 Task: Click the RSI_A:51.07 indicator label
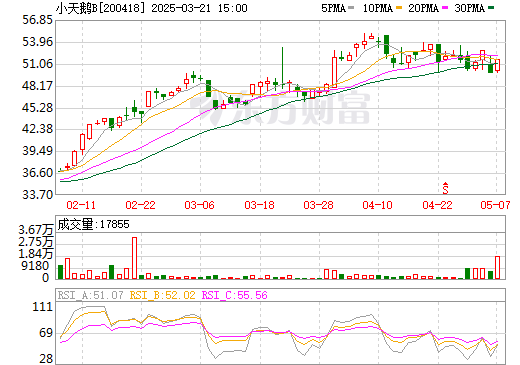click(x=90, y=295)
